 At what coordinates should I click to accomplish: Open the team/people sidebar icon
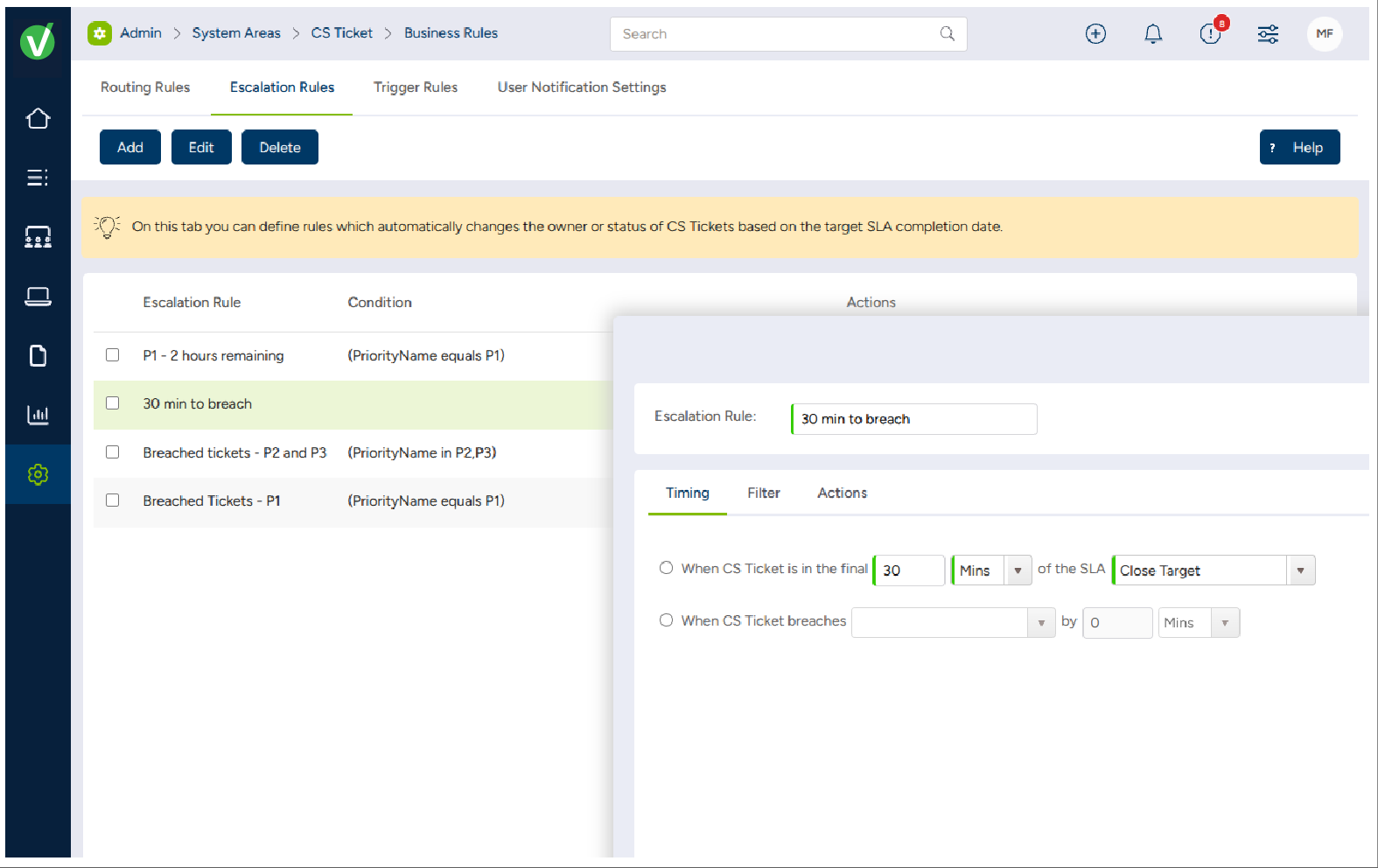(38, 237)
